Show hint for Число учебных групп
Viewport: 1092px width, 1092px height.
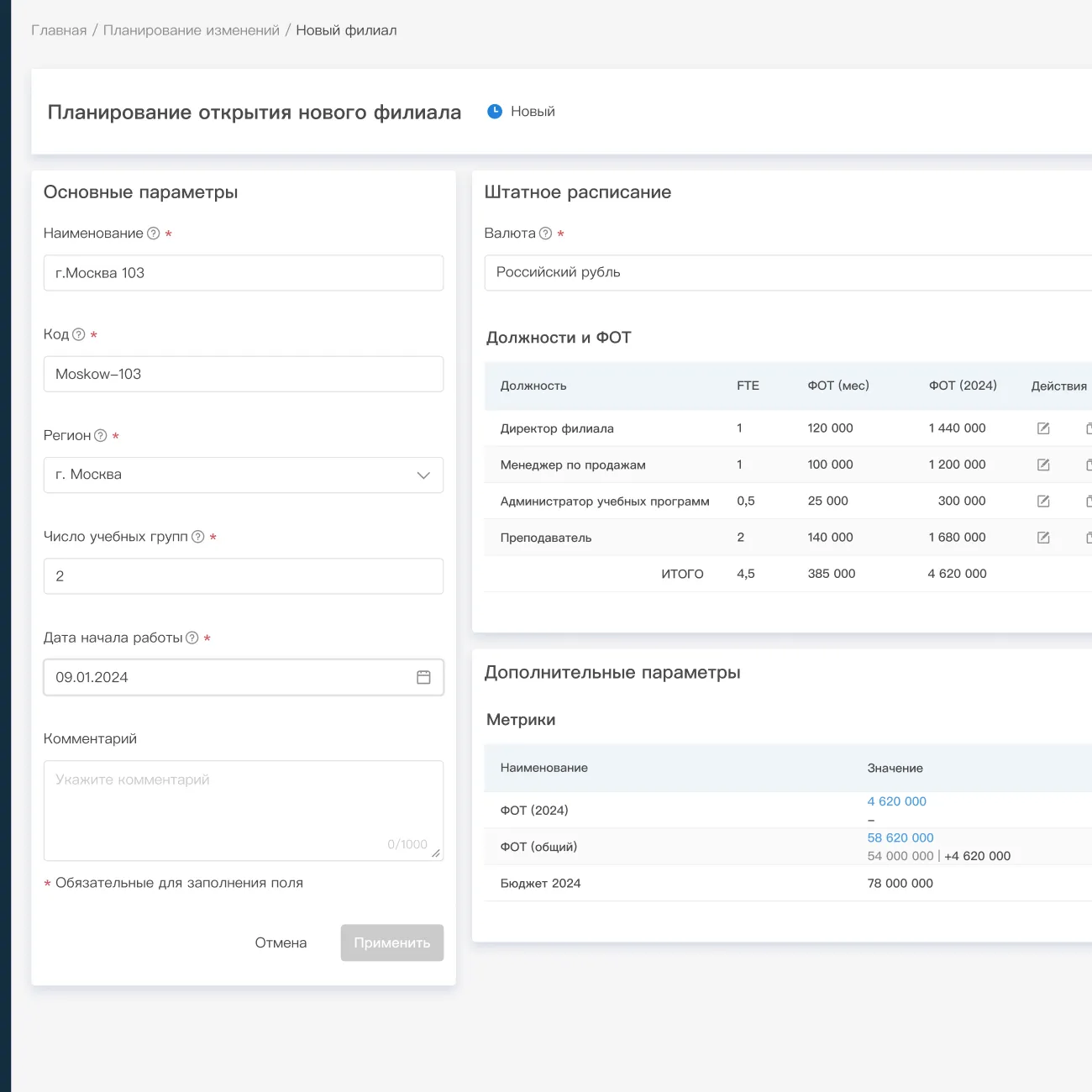[198, 537]
